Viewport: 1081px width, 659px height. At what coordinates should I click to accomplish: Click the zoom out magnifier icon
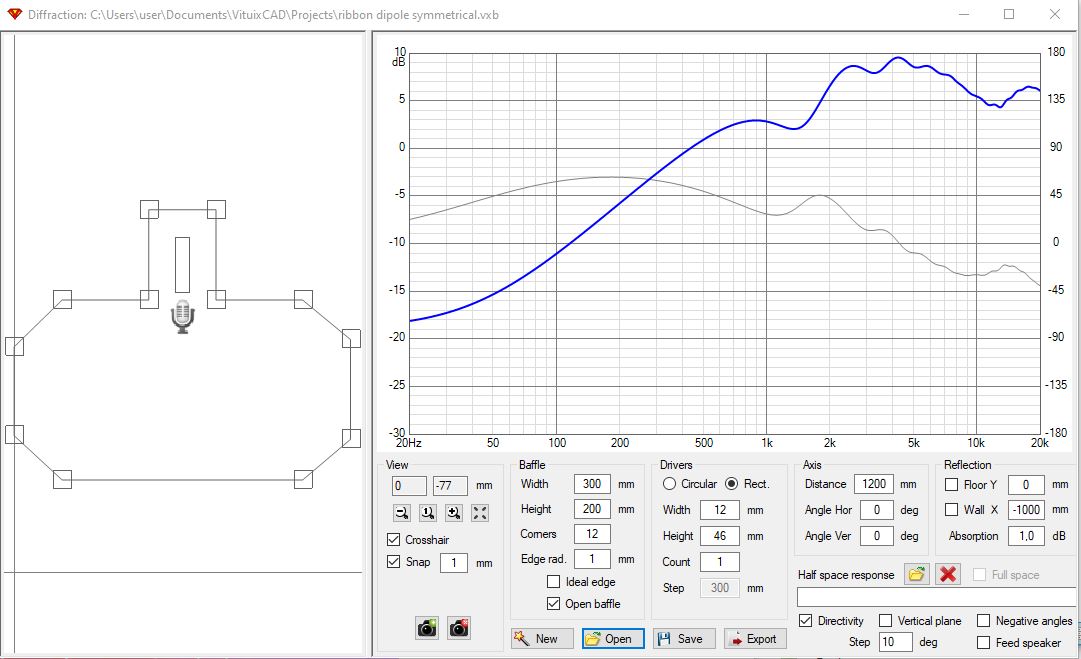click(402, 512)
